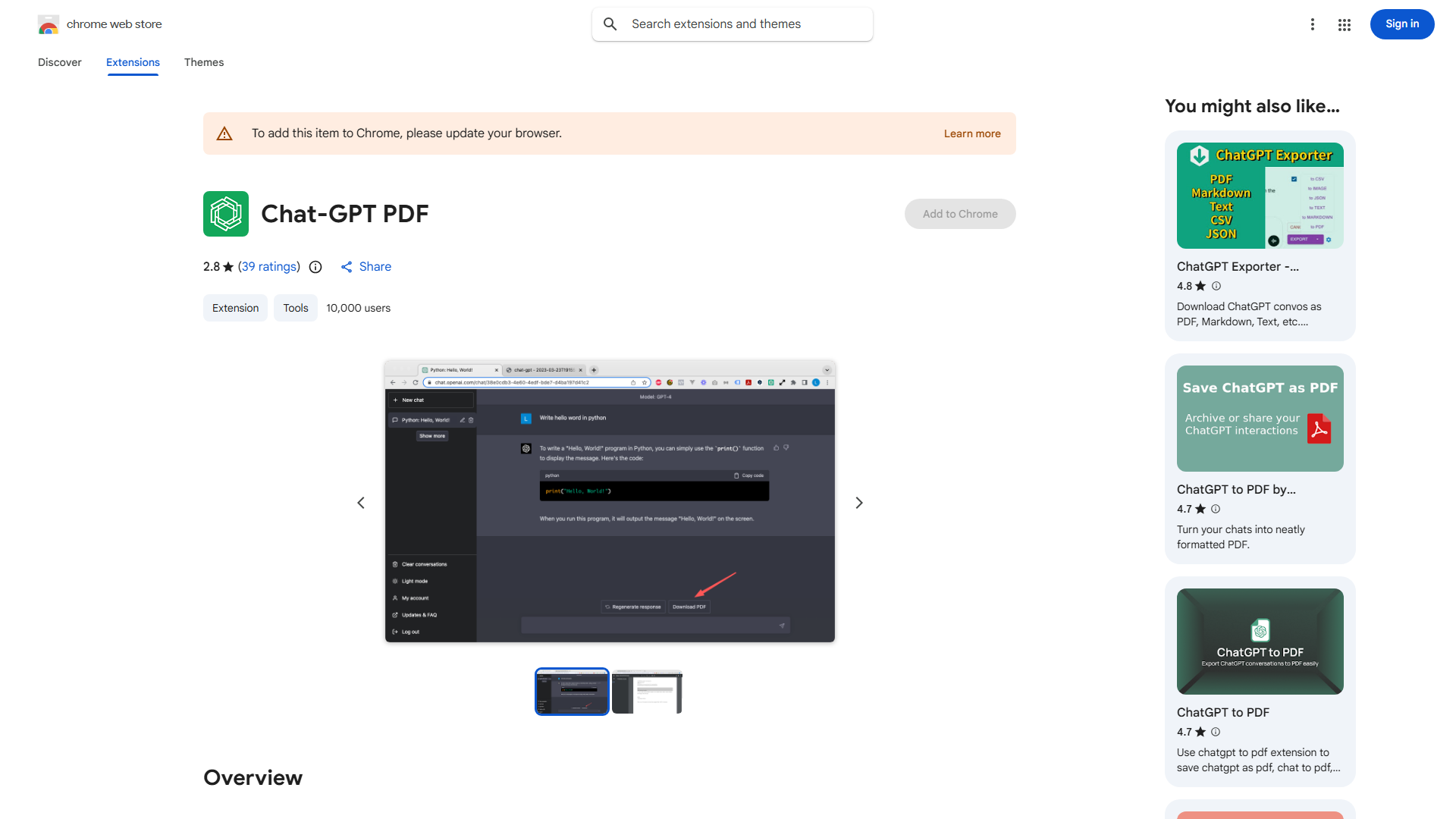Select the second screenshot thumbnail
1456x819 pixels.
(647, 691)
